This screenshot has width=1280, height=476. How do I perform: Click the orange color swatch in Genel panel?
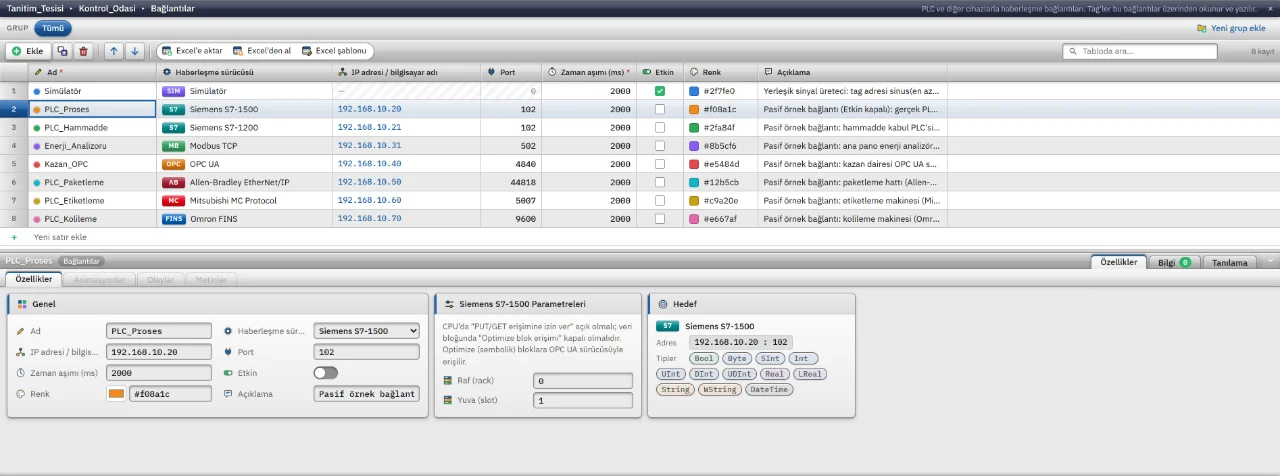[116, 394]
